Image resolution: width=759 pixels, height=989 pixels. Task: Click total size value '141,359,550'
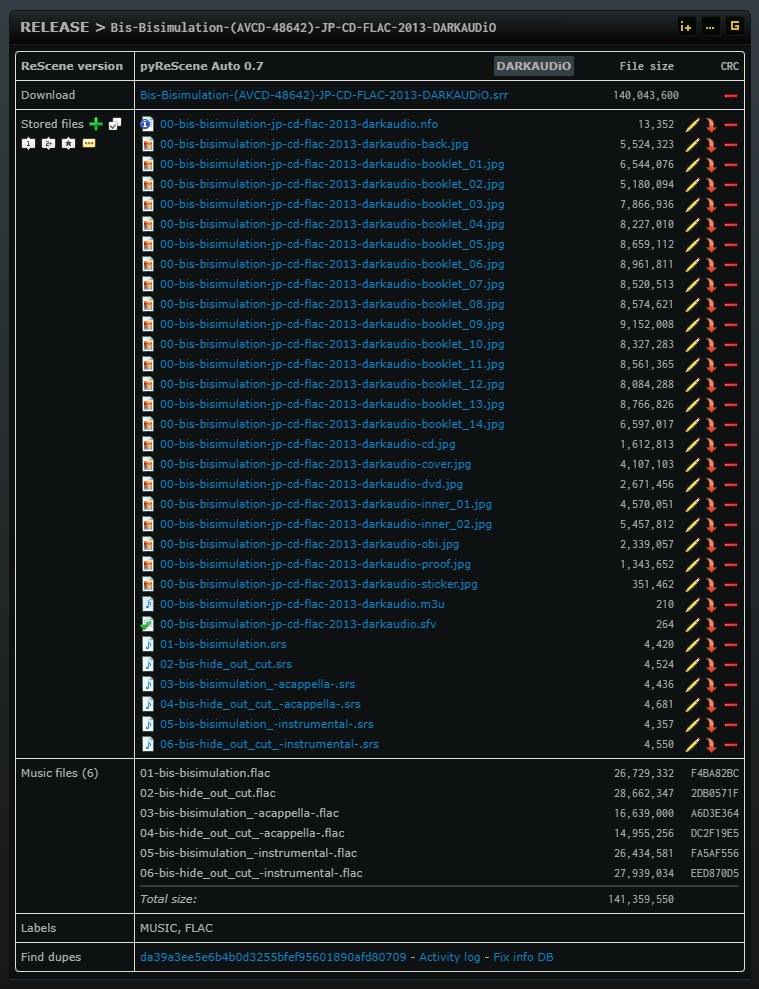[641, 899]
